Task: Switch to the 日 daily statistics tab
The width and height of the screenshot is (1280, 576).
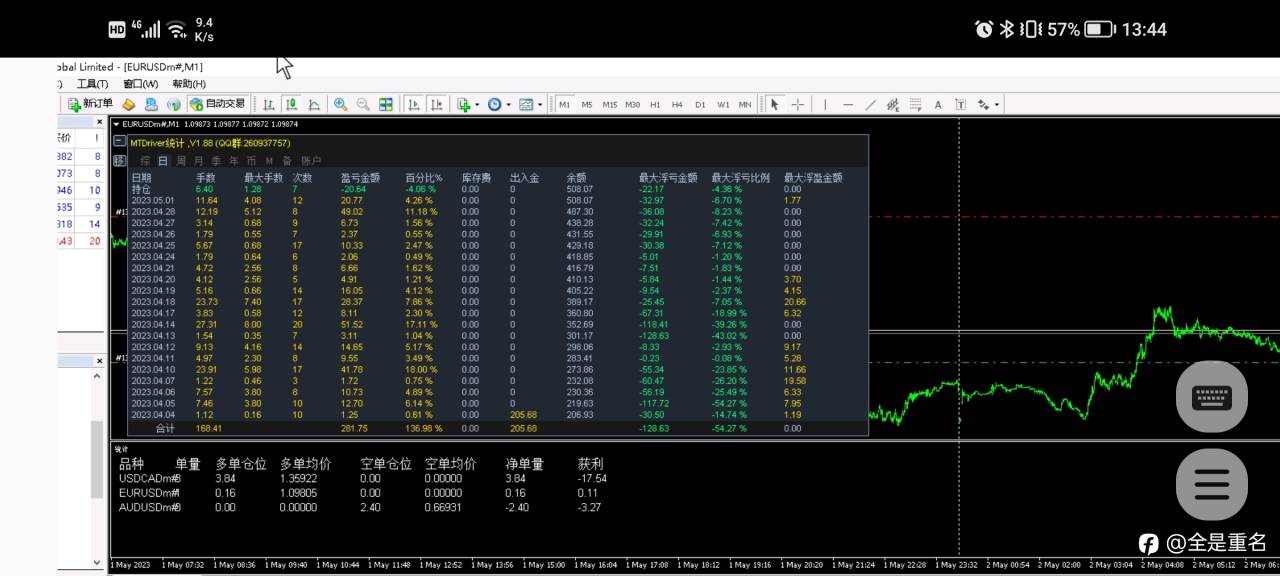Action: coord(163,161)
